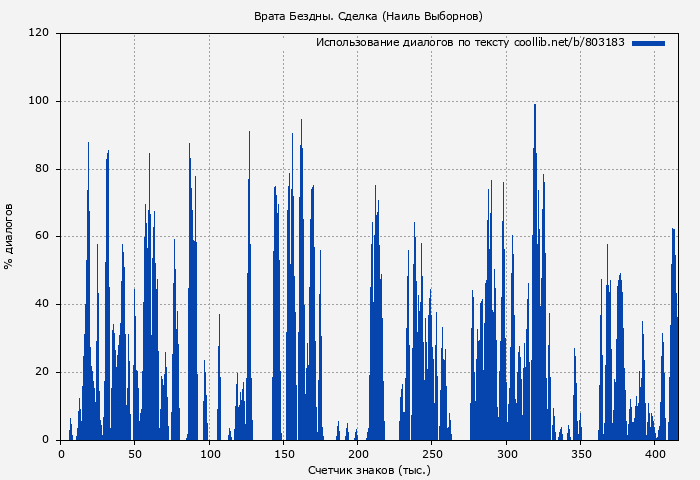Click the 80 tick label on y-axis
The image size is (700, 480).
(x=43, y=169)
